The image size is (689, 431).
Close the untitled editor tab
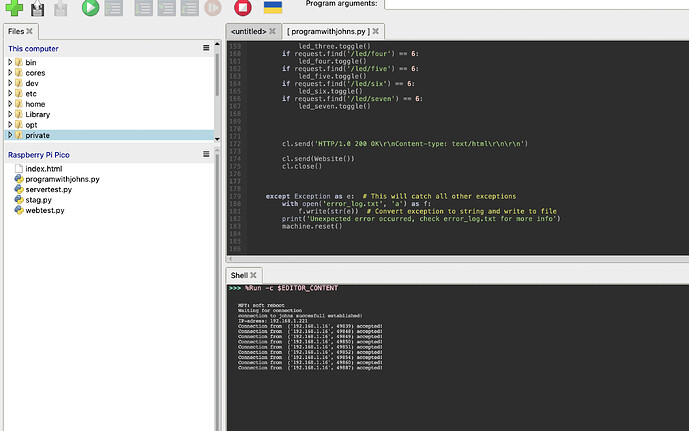pyautogui.click(x=272, y=31)
